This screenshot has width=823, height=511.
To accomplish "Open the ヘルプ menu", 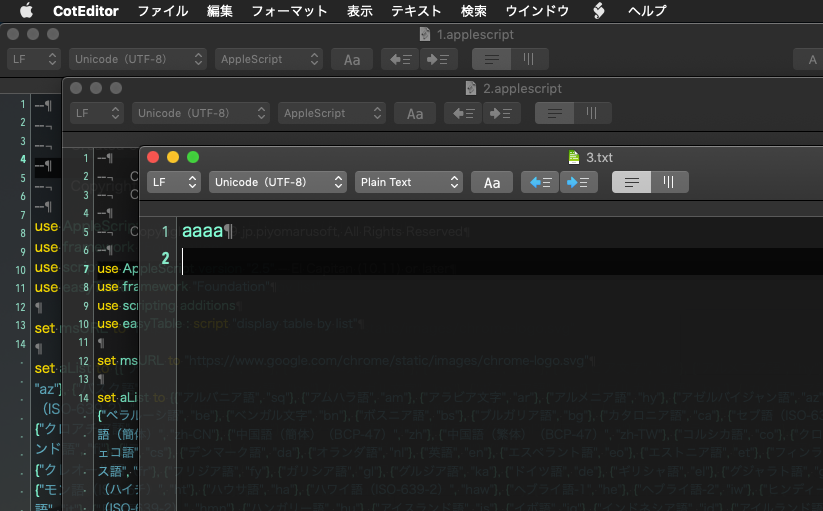I will pyautogui.click(x=647, y=10).
